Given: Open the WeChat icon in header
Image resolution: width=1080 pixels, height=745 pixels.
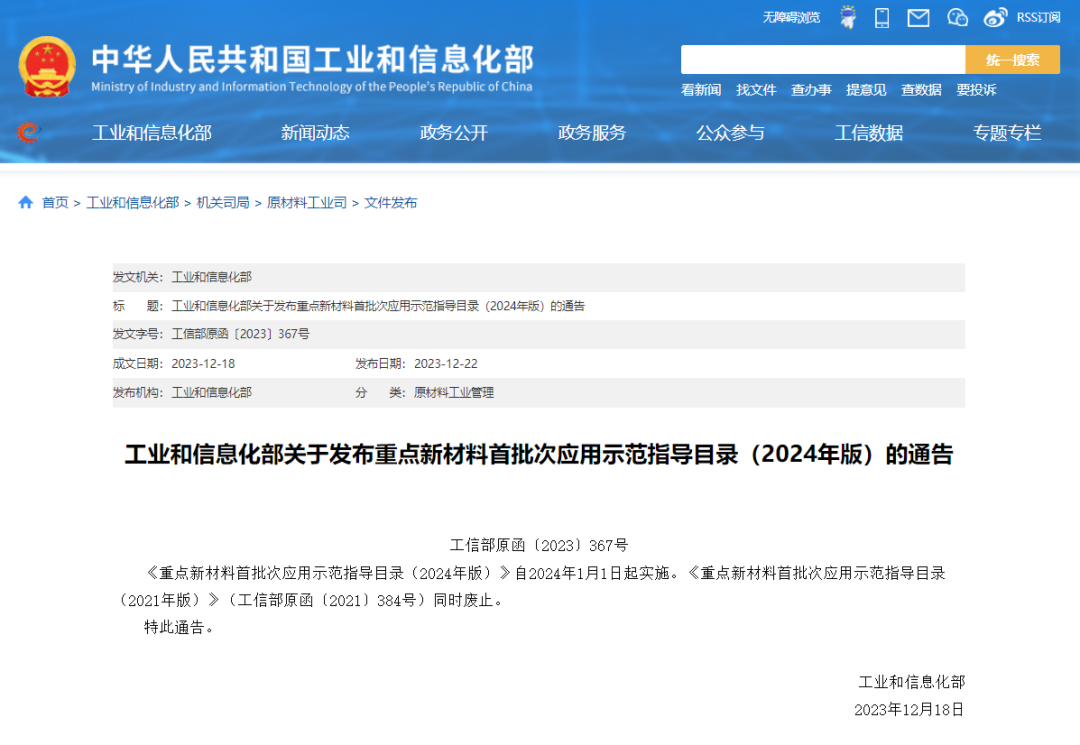Looking at the screenshot, I should coord(957,17).
